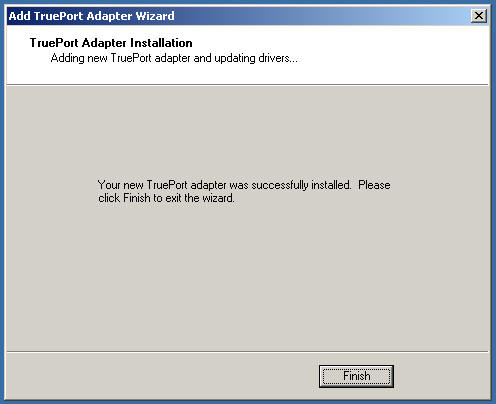Click the word 'updating' in the subtitle
Image resolution: width=496 pixels, height=404 pixels.
pos(235,58)
